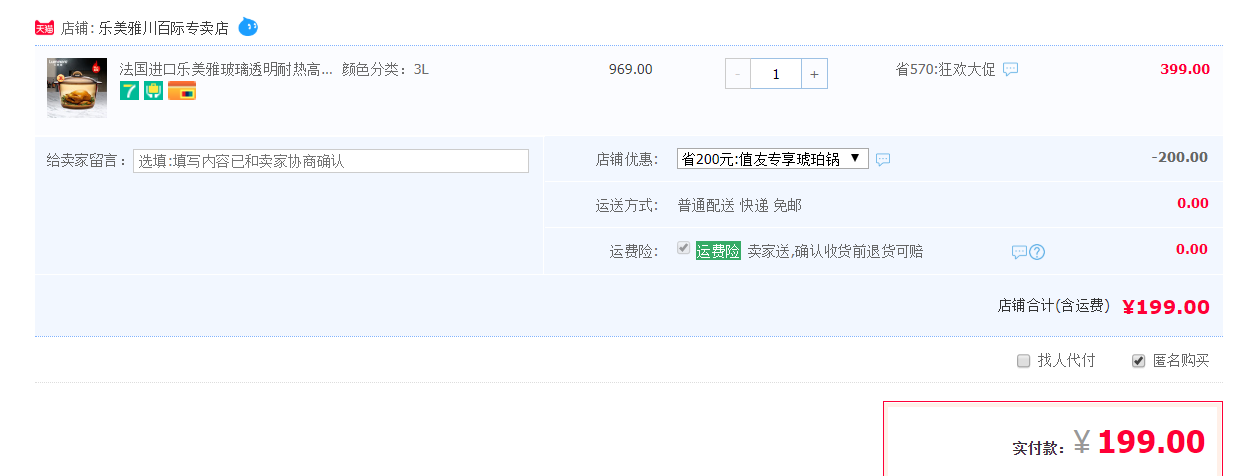Click the store total ¥199.00

click(1166, 307)
